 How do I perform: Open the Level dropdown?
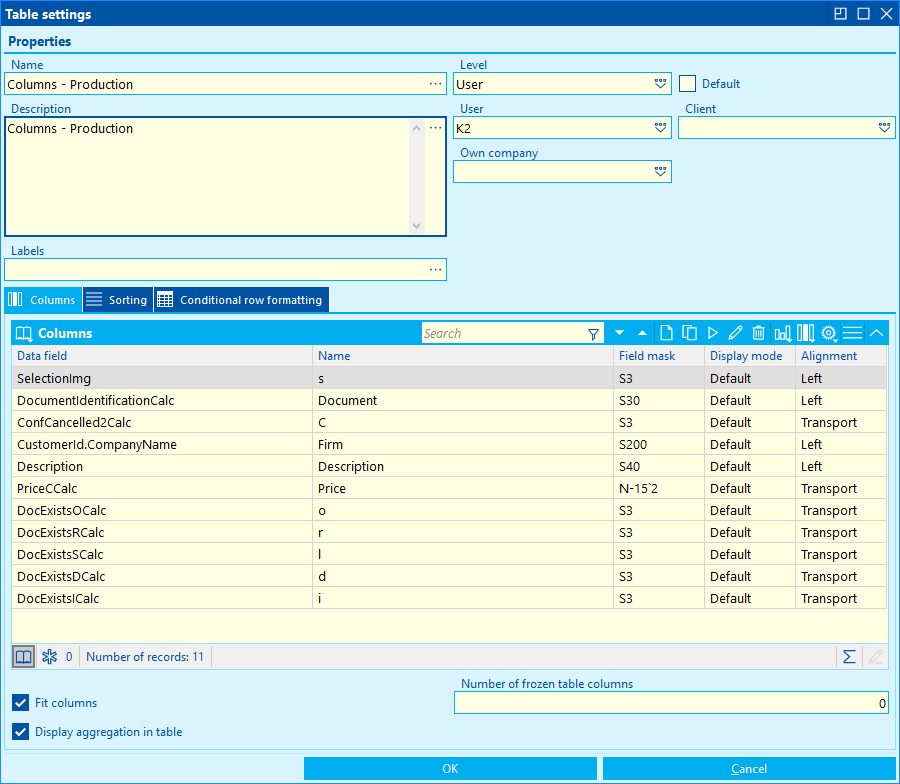tap(660, 84)
